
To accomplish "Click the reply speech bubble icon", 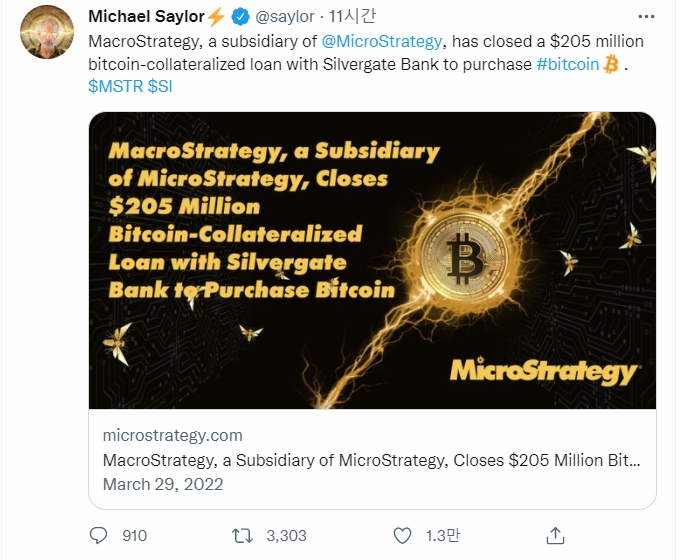I will click(x=98, y=536).
